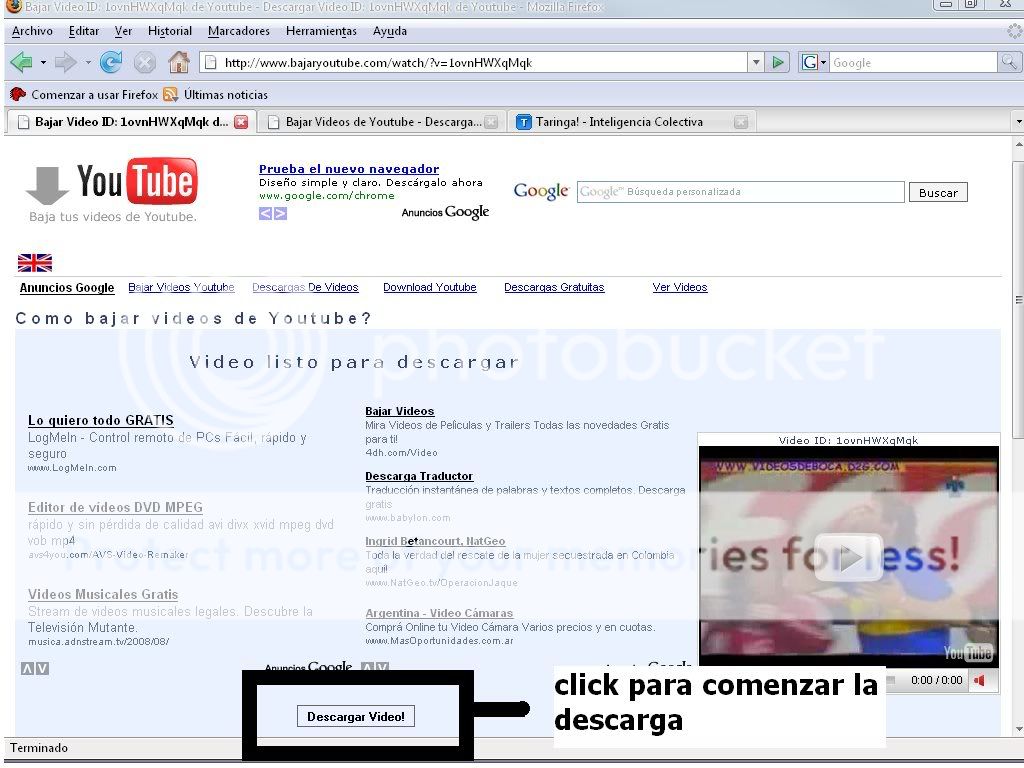Click the green Go arrow beside address bar
This screenshot has width=1024, height=768.
(x=778, y=63)
